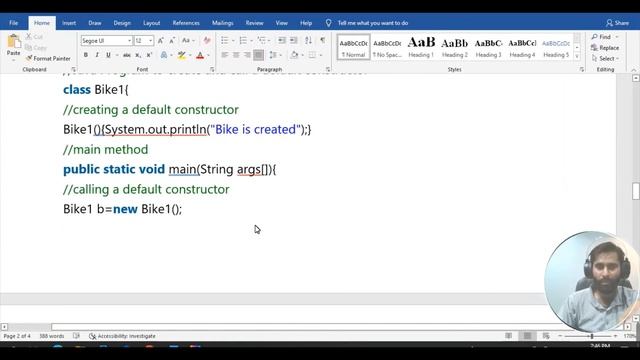This screenshot has width=640, height=360.
Task: Apply the Heading 1 style
Action: point(421,47)
